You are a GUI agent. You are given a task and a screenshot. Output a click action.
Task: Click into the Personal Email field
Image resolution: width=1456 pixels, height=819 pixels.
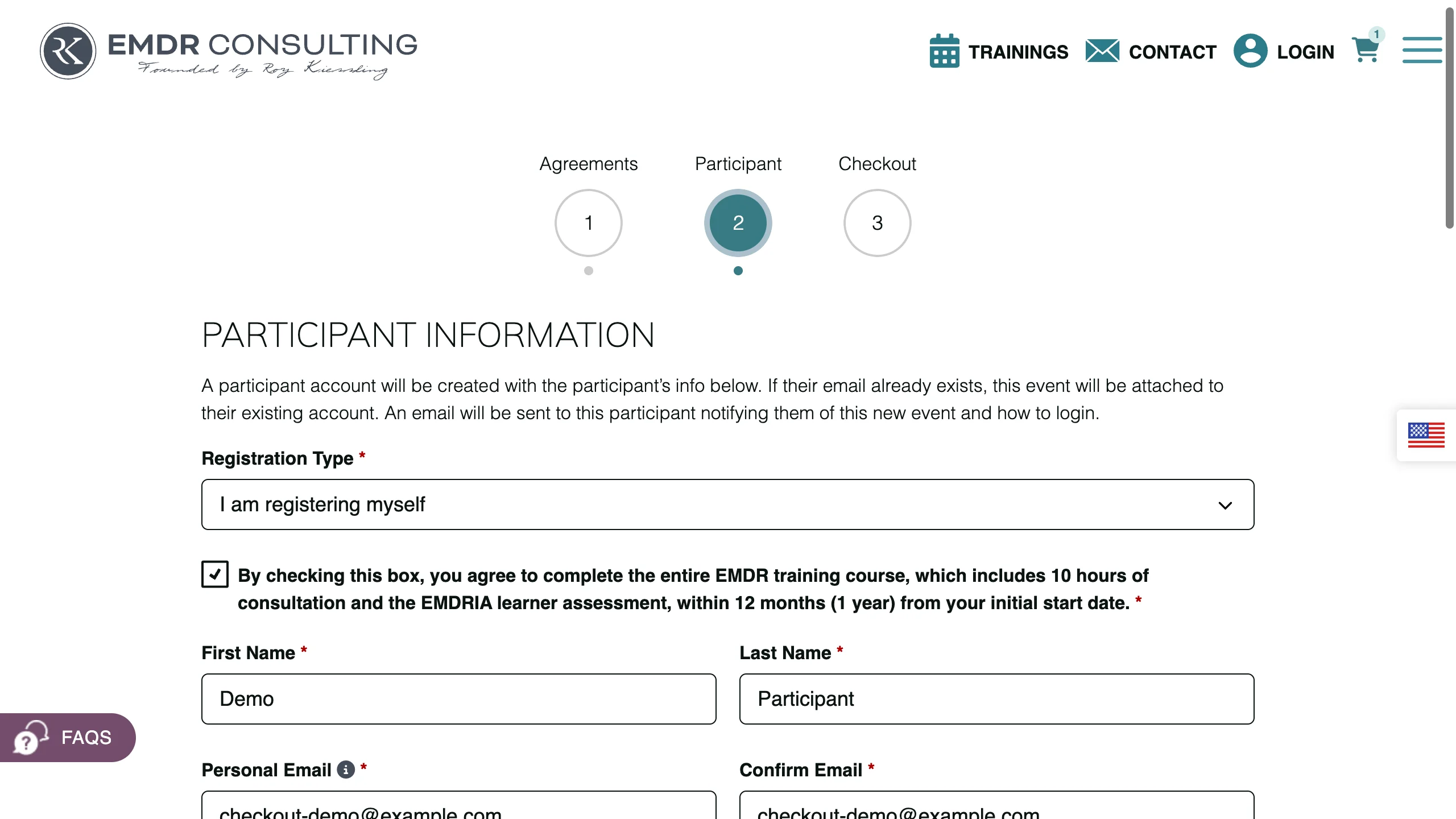(x=458, y=805)
